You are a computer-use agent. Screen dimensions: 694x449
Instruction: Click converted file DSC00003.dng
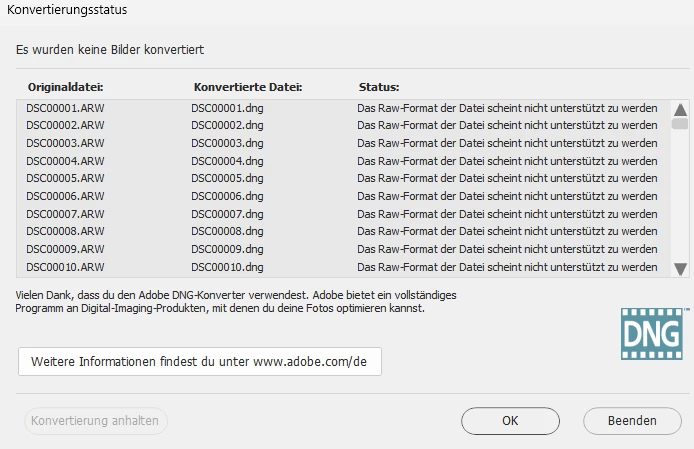click(227, 143)
